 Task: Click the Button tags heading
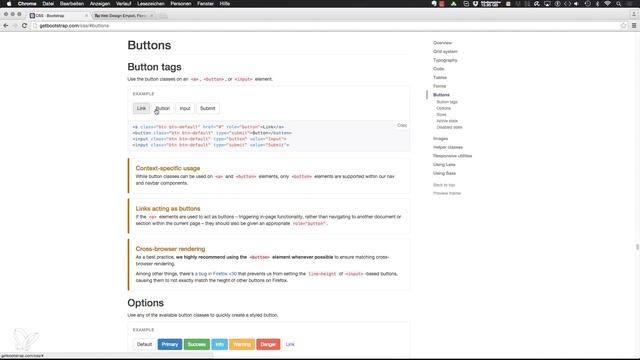coord(154,67)
